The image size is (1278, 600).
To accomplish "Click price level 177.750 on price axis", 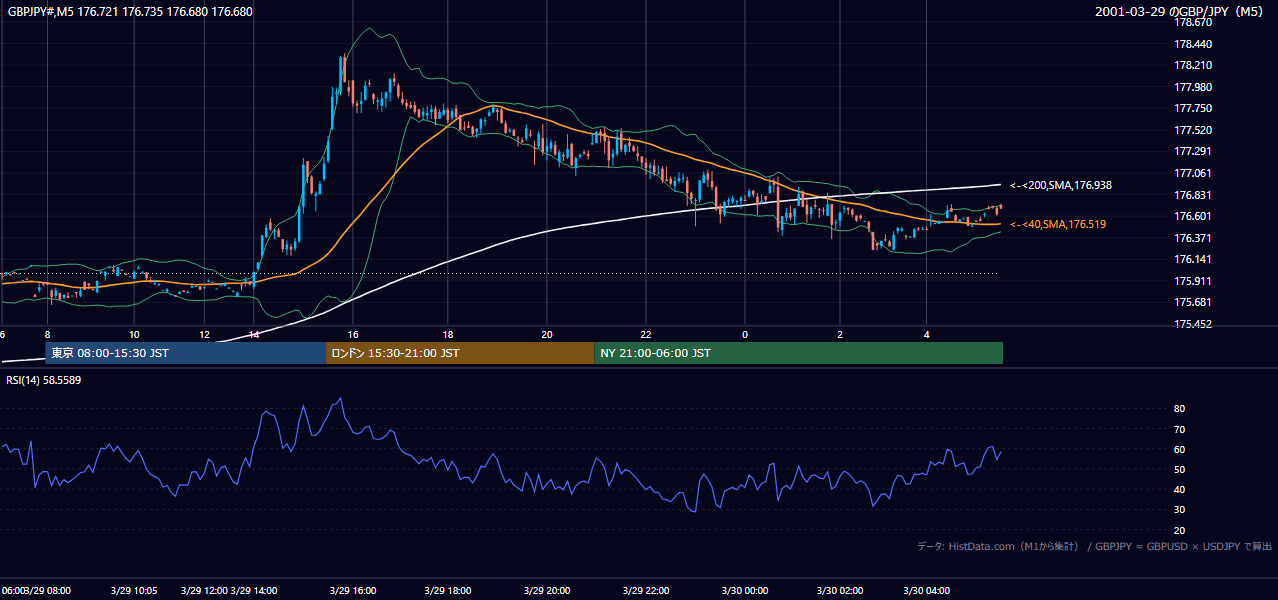I will pos(1193,108).
